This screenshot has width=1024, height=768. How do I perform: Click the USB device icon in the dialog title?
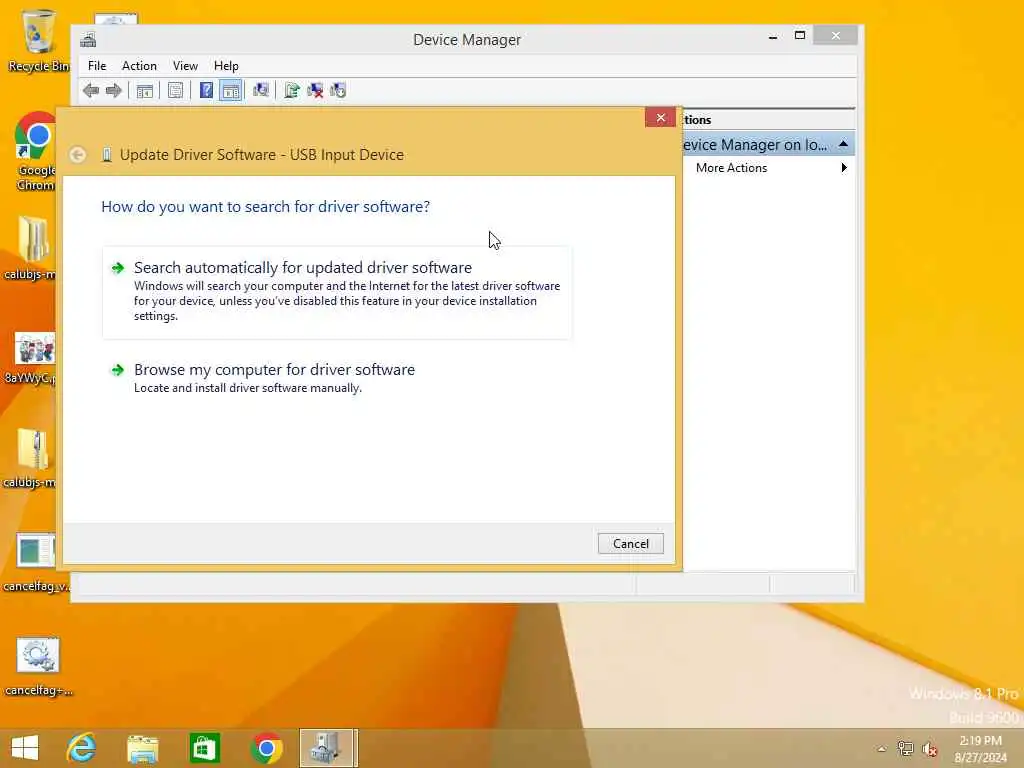[x=106, y=155]
